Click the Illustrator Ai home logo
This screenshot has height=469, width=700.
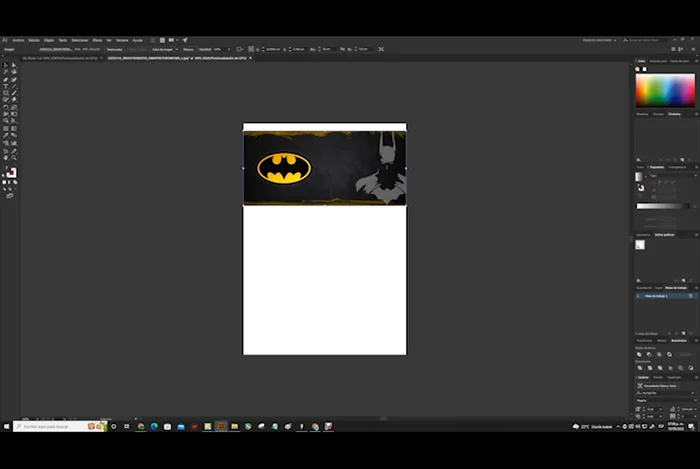click(5, 40)
